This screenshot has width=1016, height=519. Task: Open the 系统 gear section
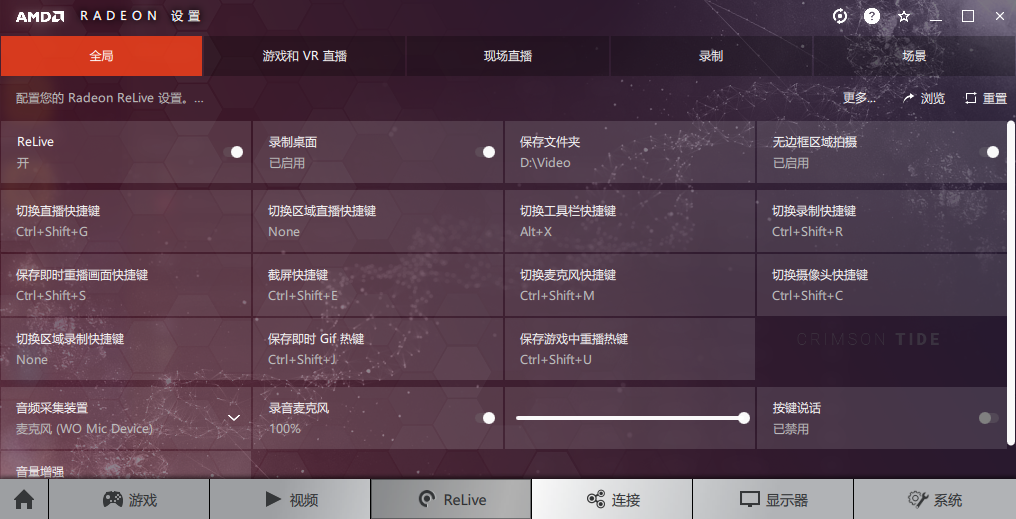tap(934, 500)
